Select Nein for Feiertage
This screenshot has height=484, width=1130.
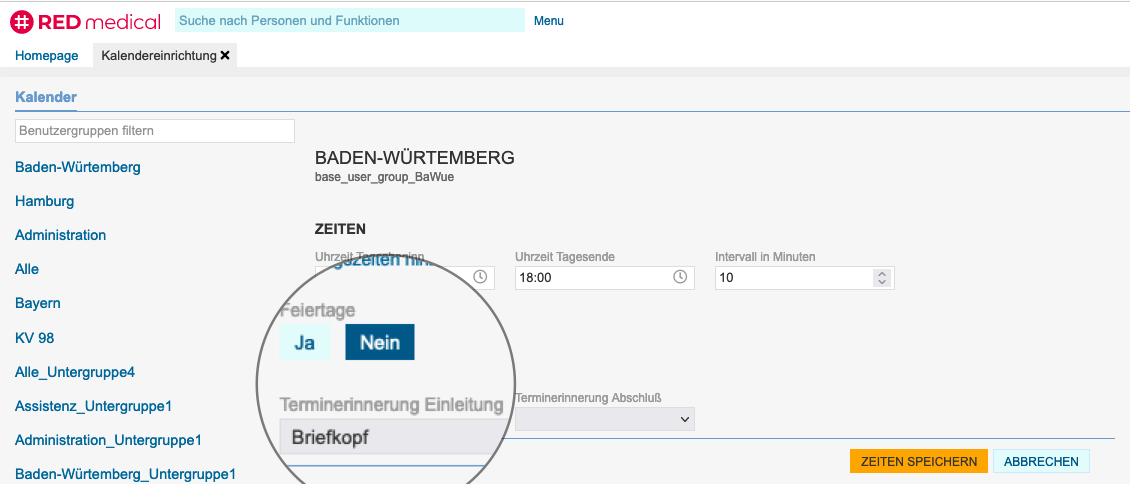click(x=379, y=343)
